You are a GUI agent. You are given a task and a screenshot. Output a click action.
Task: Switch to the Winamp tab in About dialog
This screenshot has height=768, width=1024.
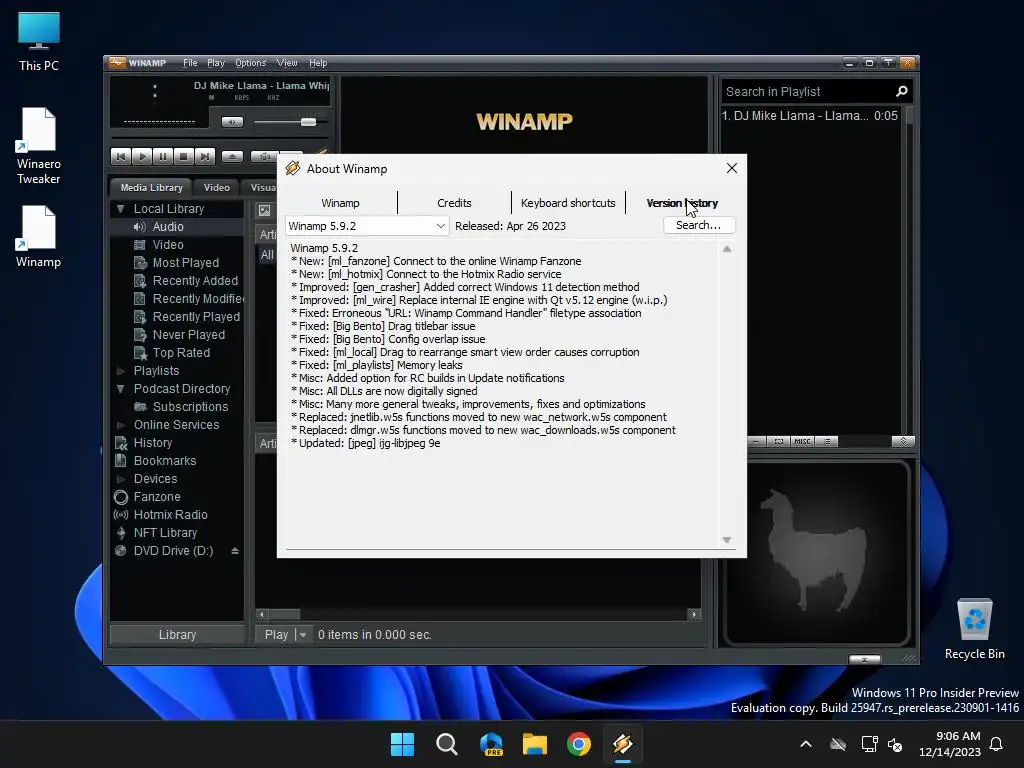pos(340,203)
